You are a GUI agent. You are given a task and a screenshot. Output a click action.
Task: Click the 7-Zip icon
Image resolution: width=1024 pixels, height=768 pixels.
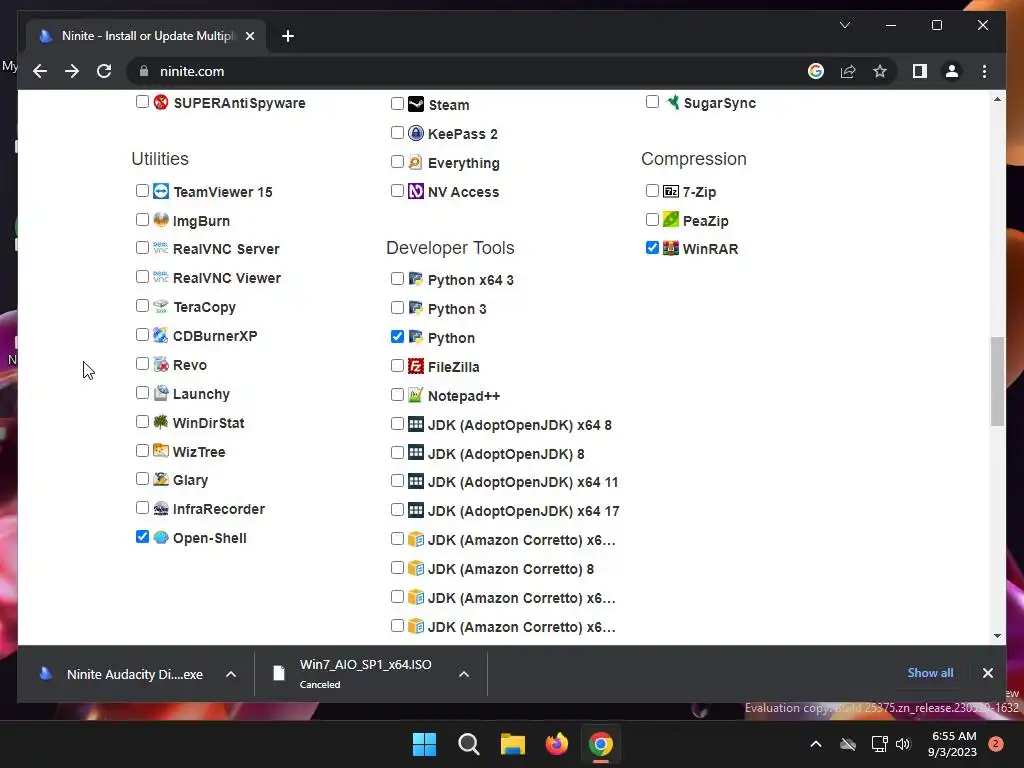point(671,191)
